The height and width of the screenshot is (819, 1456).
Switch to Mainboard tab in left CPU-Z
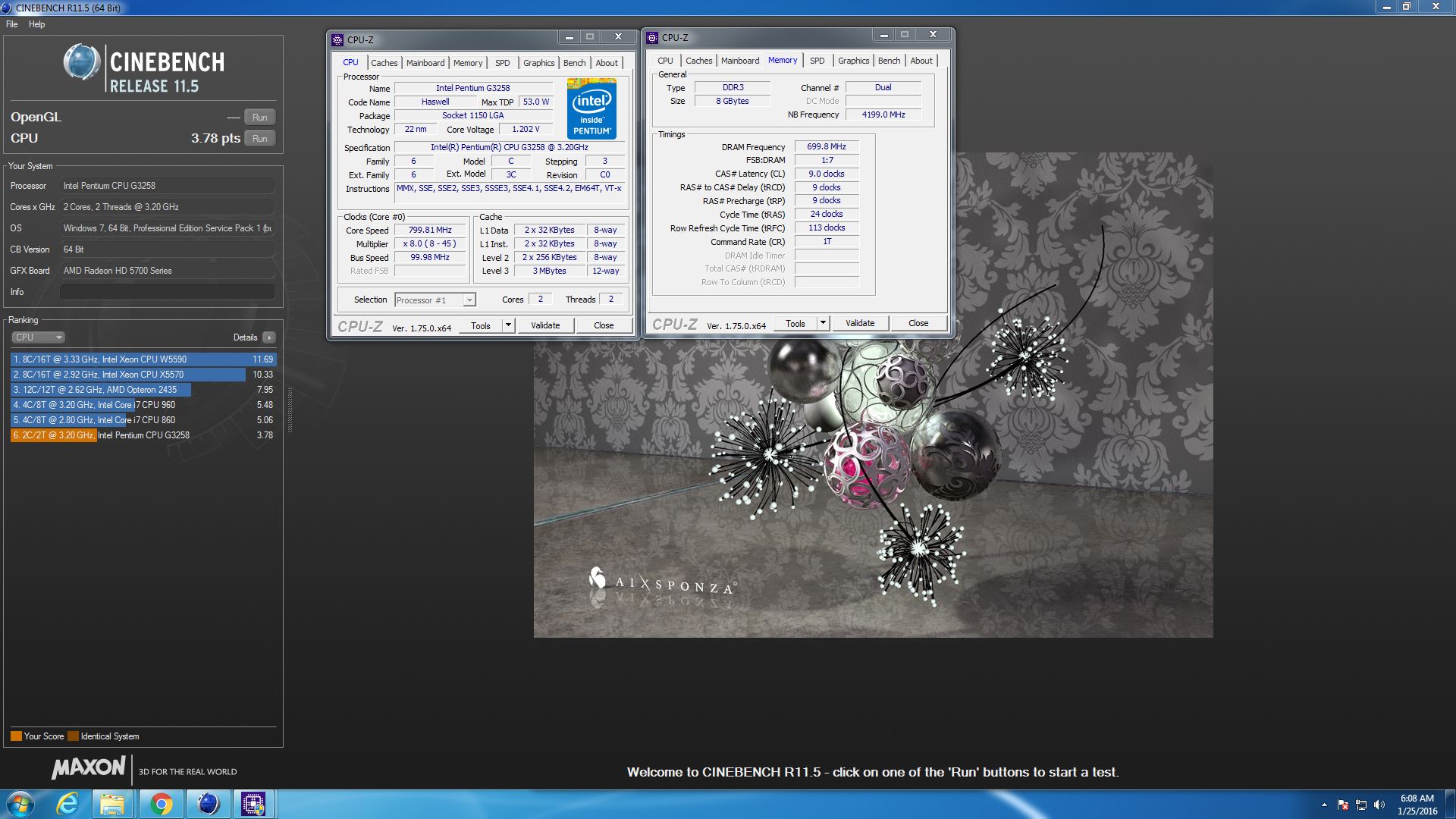pyautogui.click(x=425, y=63)
